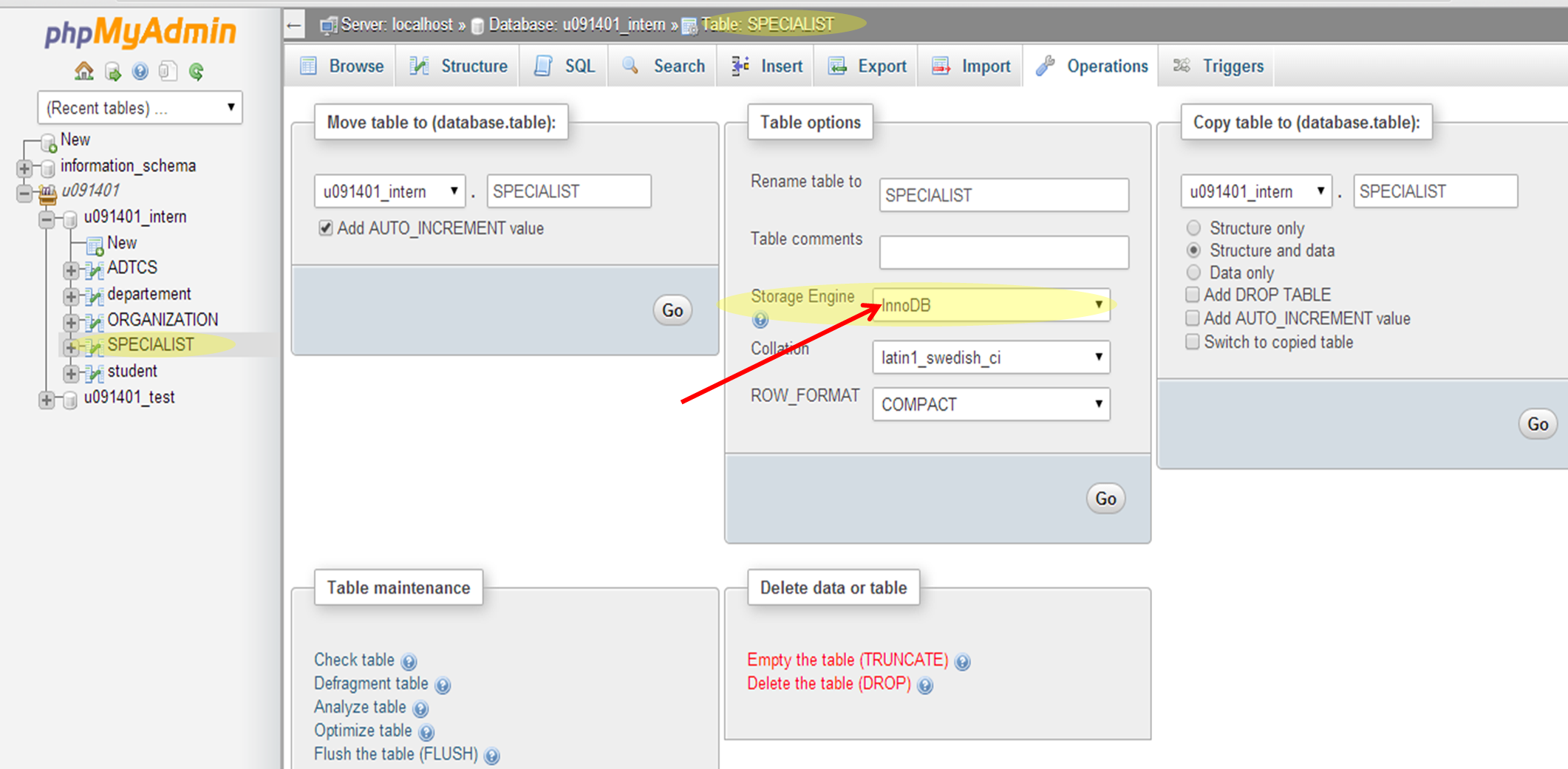Toggle Add AUTO_INCREMENT value in Move table

click(325, 228)
